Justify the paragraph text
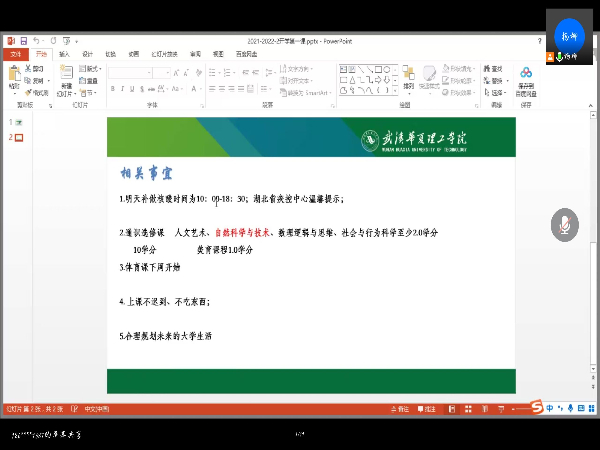 click(x=241, y=89)
